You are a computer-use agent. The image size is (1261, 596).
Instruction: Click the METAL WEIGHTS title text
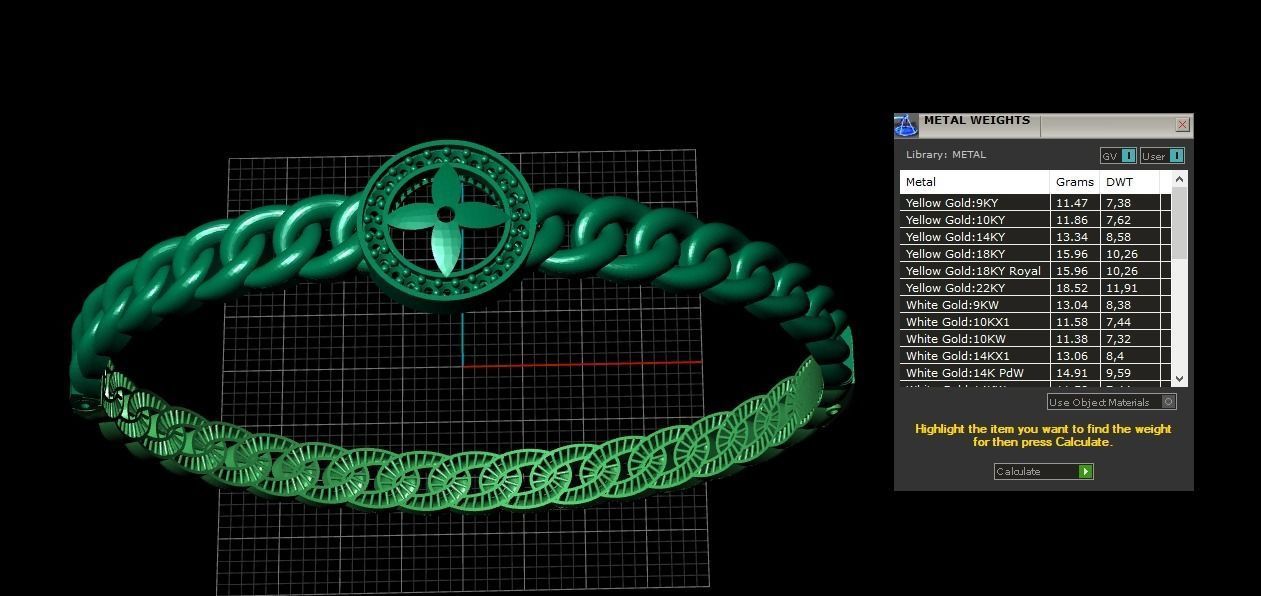coord(977,120)
